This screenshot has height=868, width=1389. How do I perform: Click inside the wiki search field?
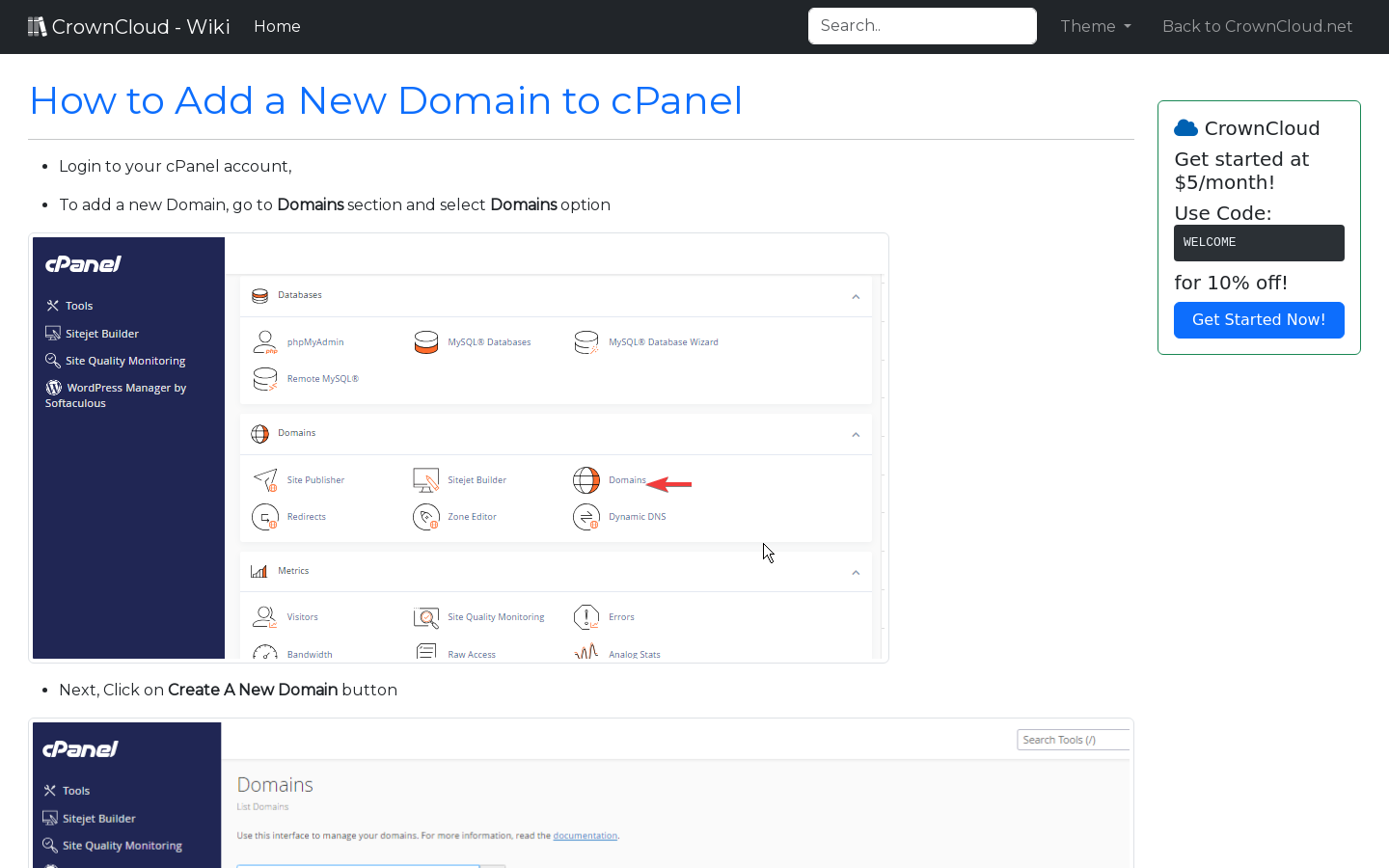pyautogui.click(x=922, y=25)
